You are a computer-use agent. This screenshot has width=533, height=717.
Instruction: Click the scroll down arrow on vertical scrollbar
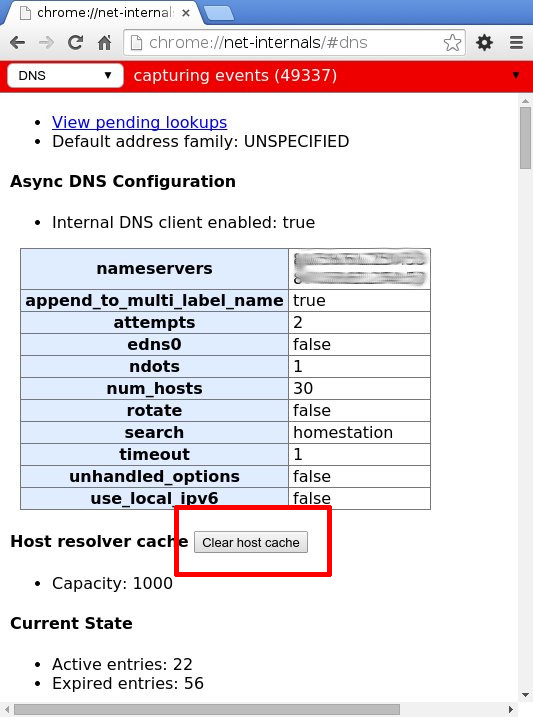(526, 696)
